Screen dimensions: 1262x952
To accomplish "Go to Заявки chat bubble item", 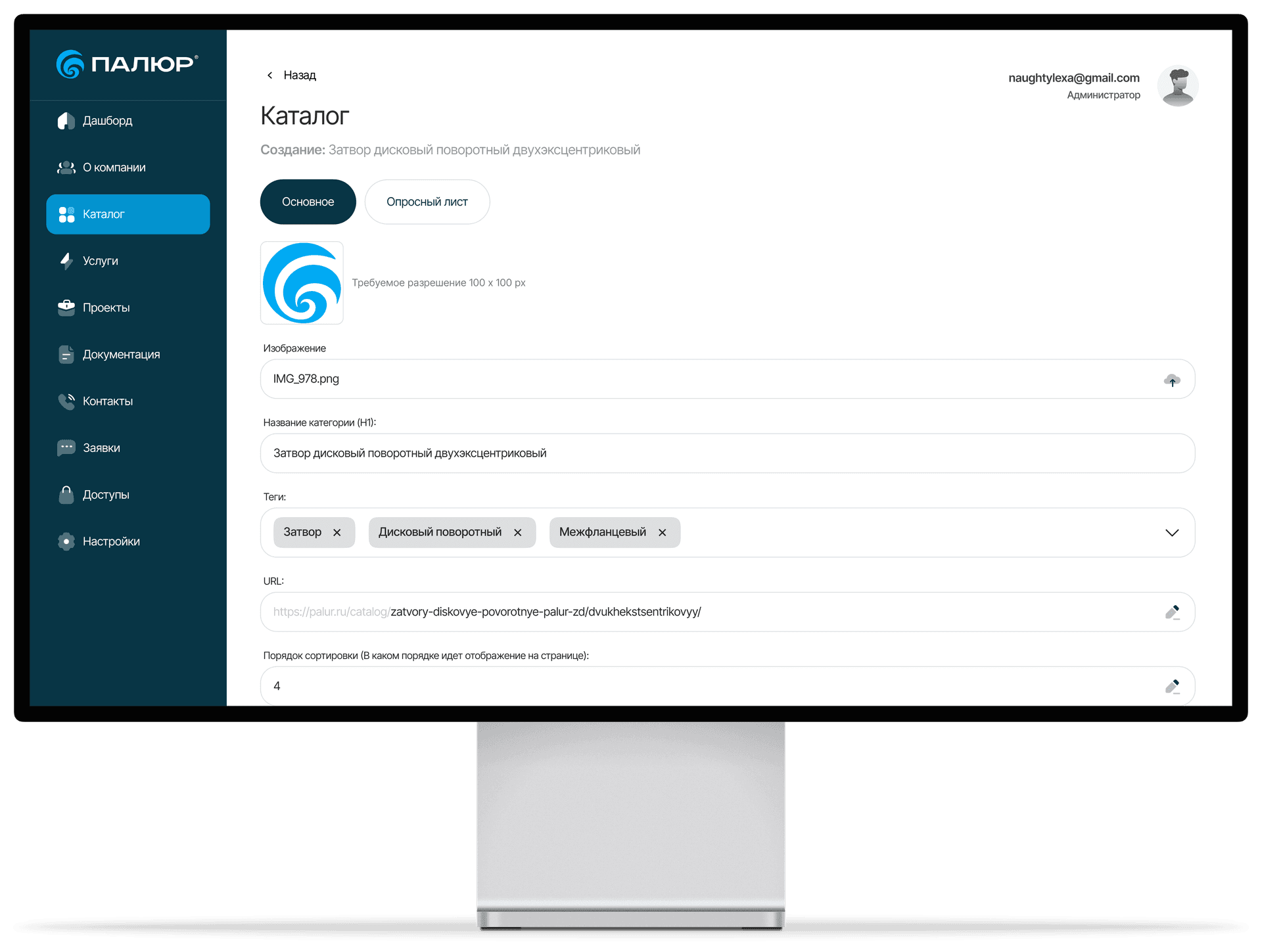I will [x=101, y=448].
